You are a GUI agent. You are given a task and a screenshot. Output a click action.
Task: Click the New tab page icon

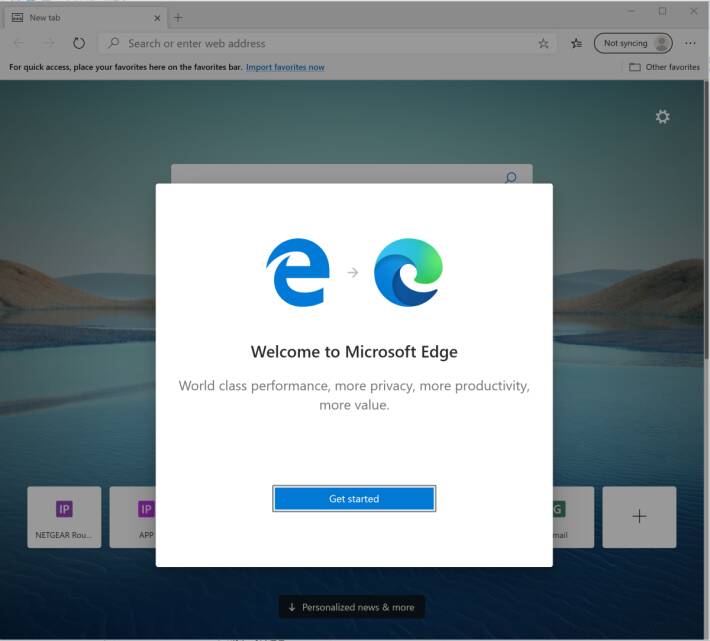17,18
